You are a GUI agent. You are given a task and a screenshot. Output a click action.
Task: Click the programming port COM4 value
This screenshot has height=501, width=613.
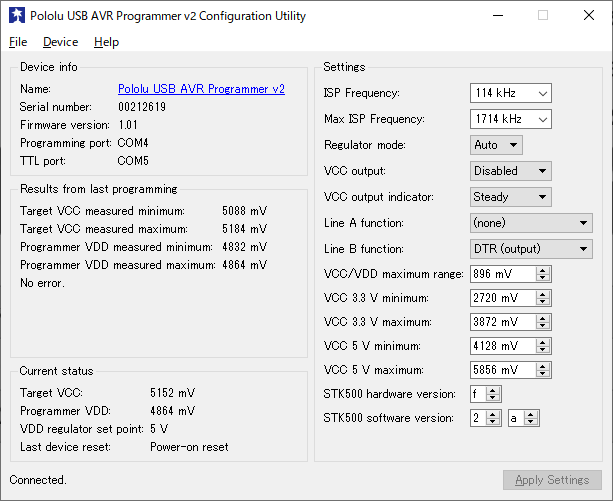point(133,143)
